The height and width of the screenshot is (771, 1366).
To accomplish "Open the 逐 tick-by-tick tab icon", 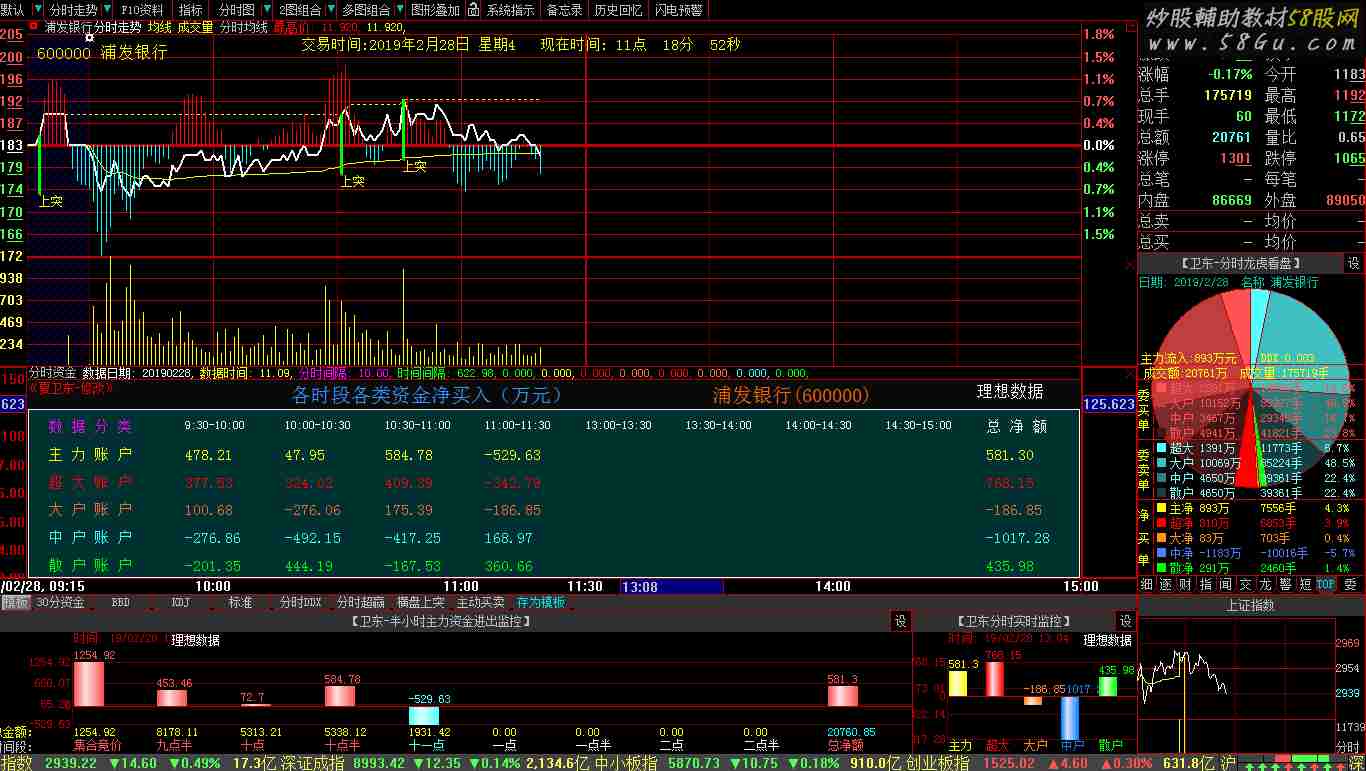I will point(1166,584).
